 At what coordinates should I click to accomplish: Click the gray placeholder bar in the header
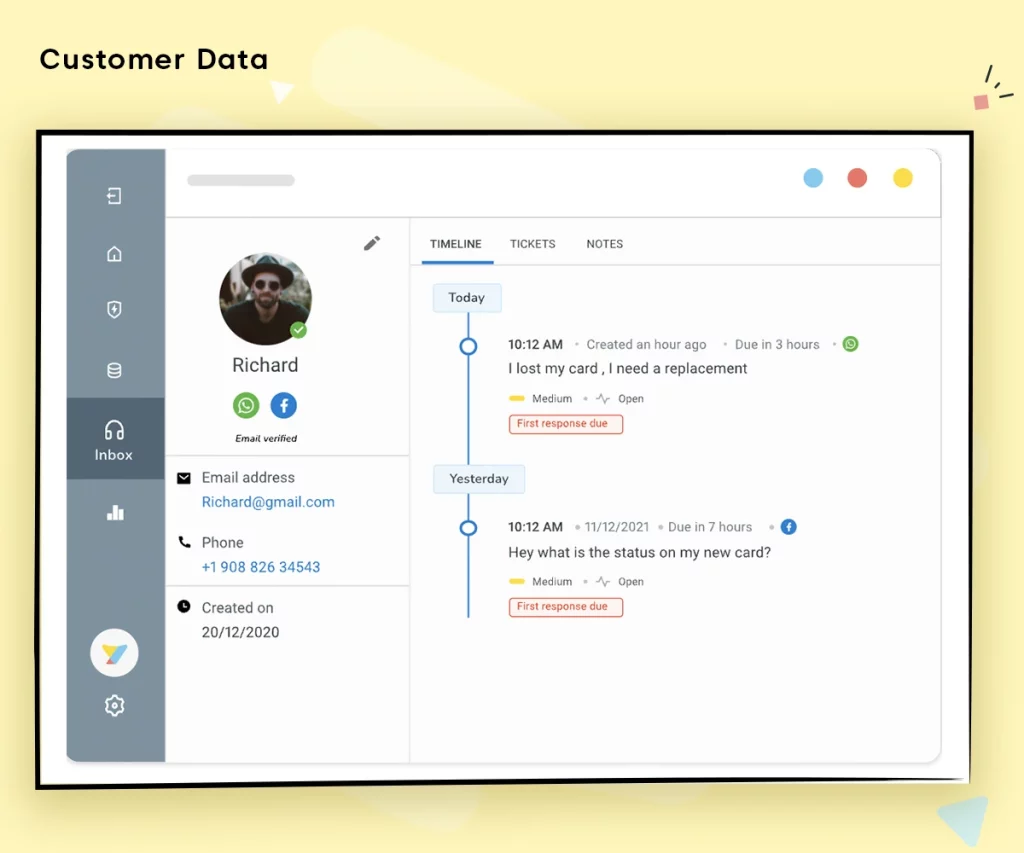(241, 180)
